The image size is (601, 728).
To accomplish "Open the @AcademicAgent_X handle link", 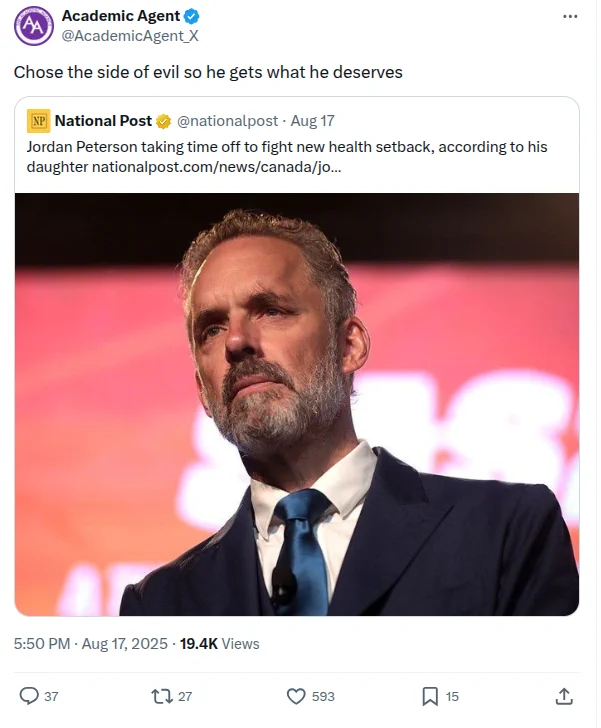I will click(130, 36).
